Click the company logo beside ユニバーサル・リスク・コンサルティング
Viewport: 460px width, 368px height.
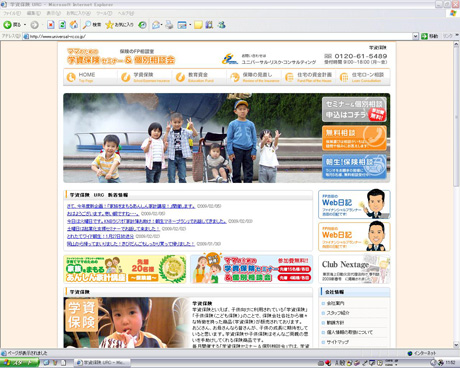[x=230, y=59]
